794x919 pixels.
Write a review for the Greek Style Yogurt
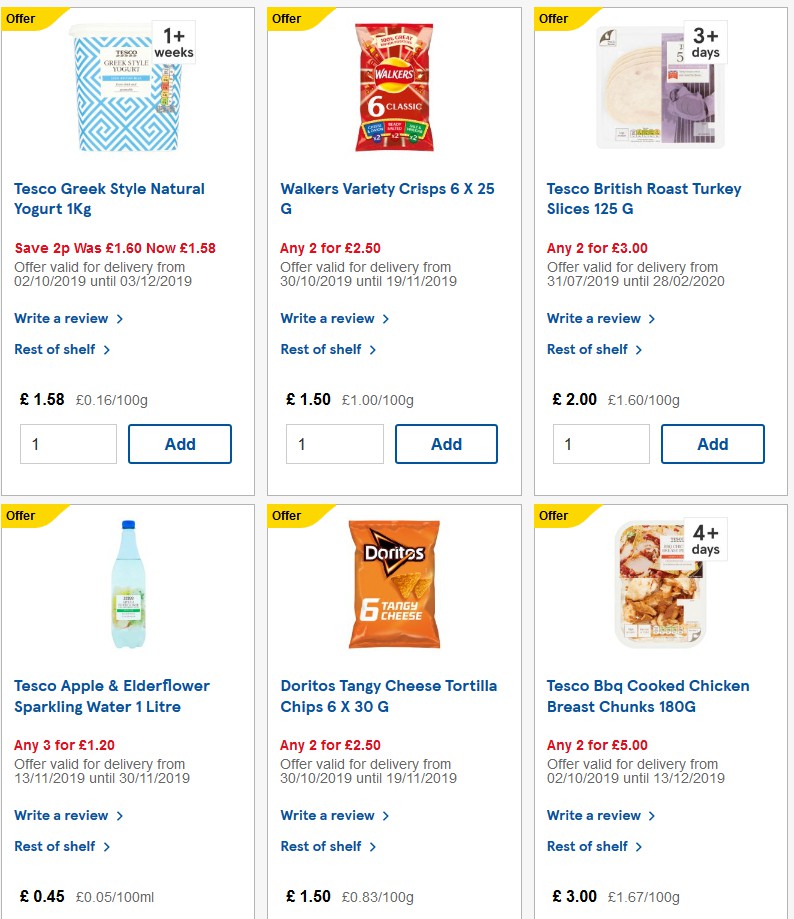click(62, 318)
